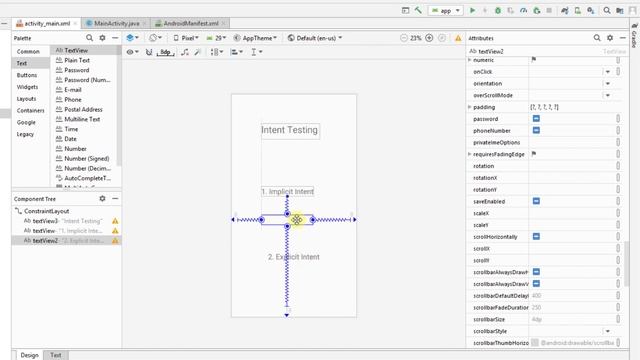
Task: Open the Default (en-us) locale dropdown
Action: pyautogui.click(x=315, y=38)
